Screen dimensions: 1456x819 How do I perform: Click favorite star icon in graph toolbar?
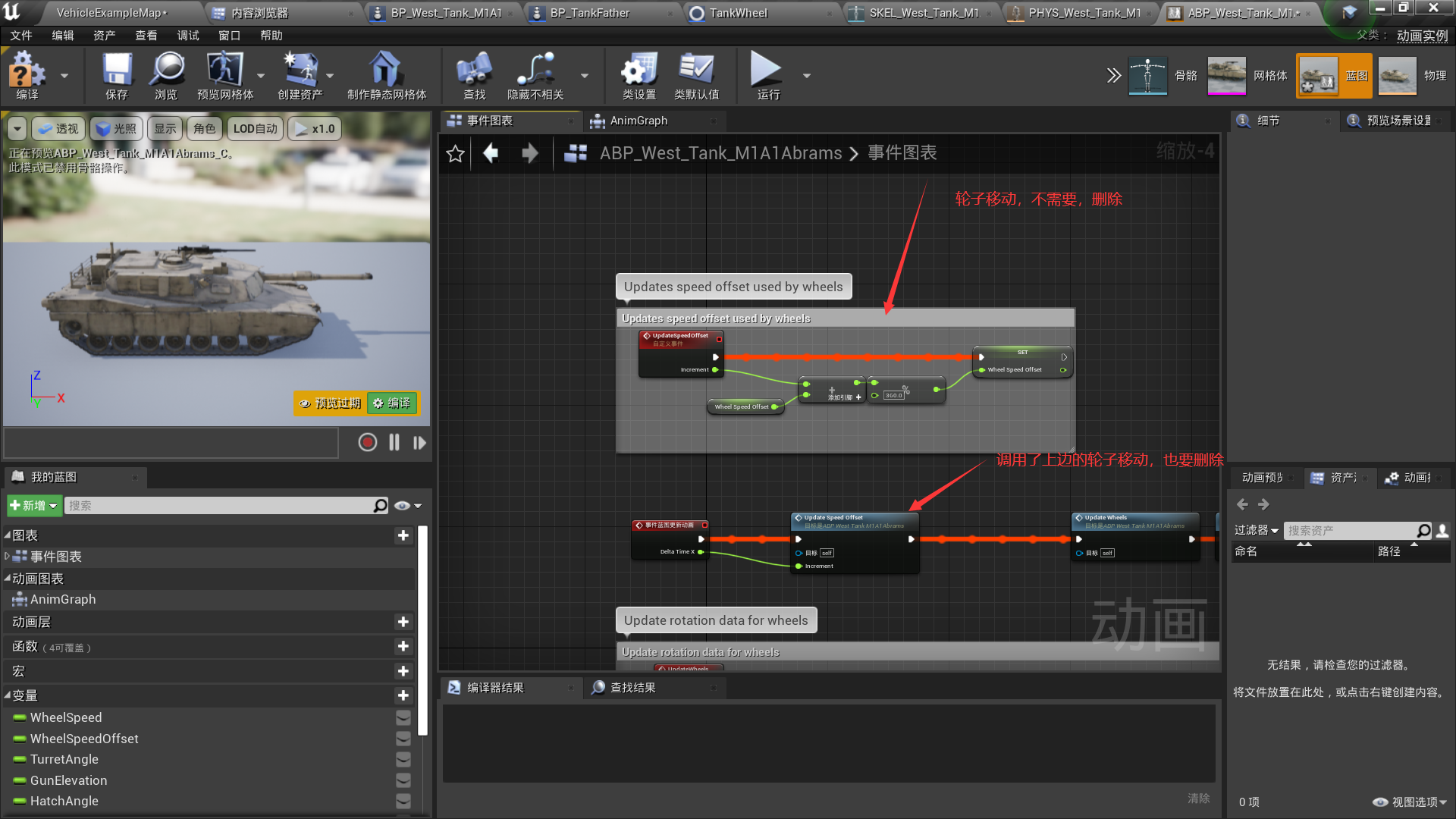click(455, 154)
